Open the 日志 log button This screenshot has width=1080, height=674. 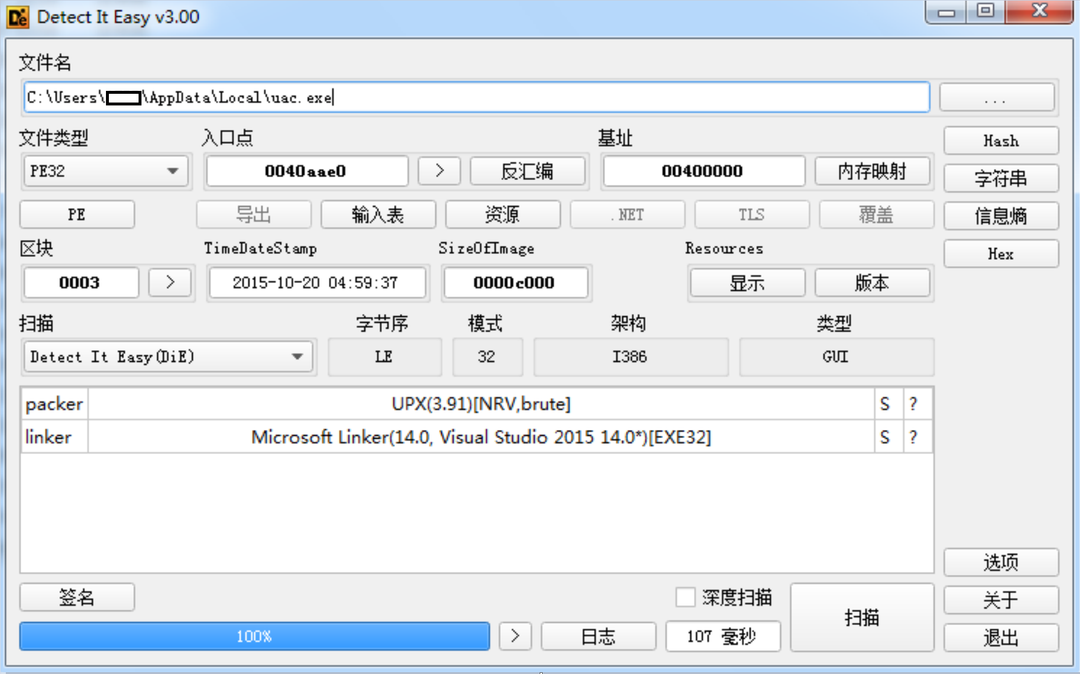pyautogui.click(x=598, y=636)
